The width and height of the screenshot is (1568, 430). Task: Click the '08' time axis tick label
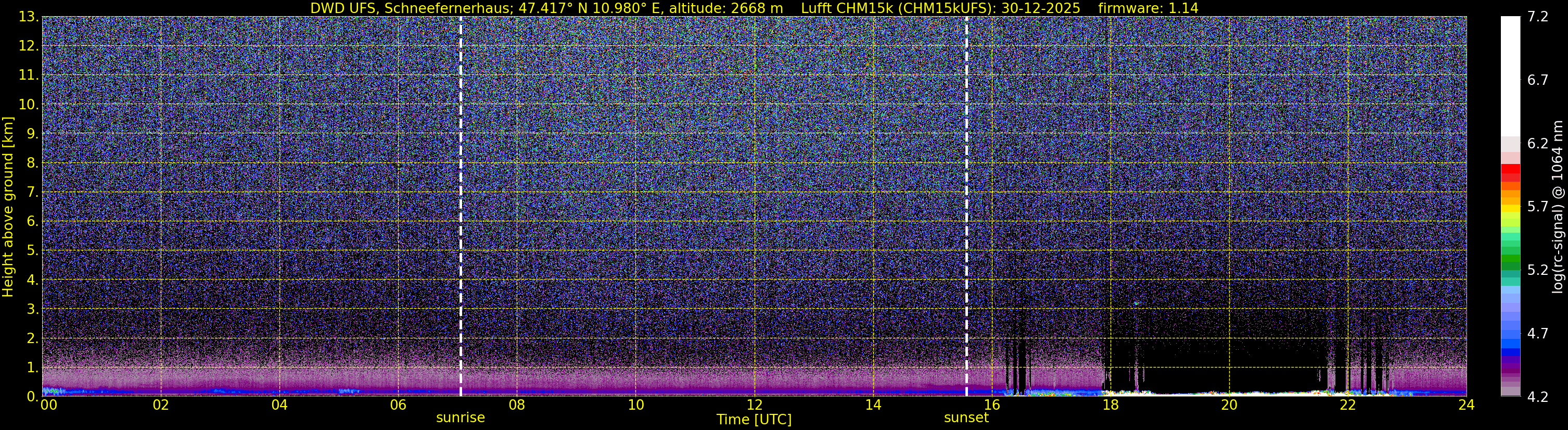point(516,405)
